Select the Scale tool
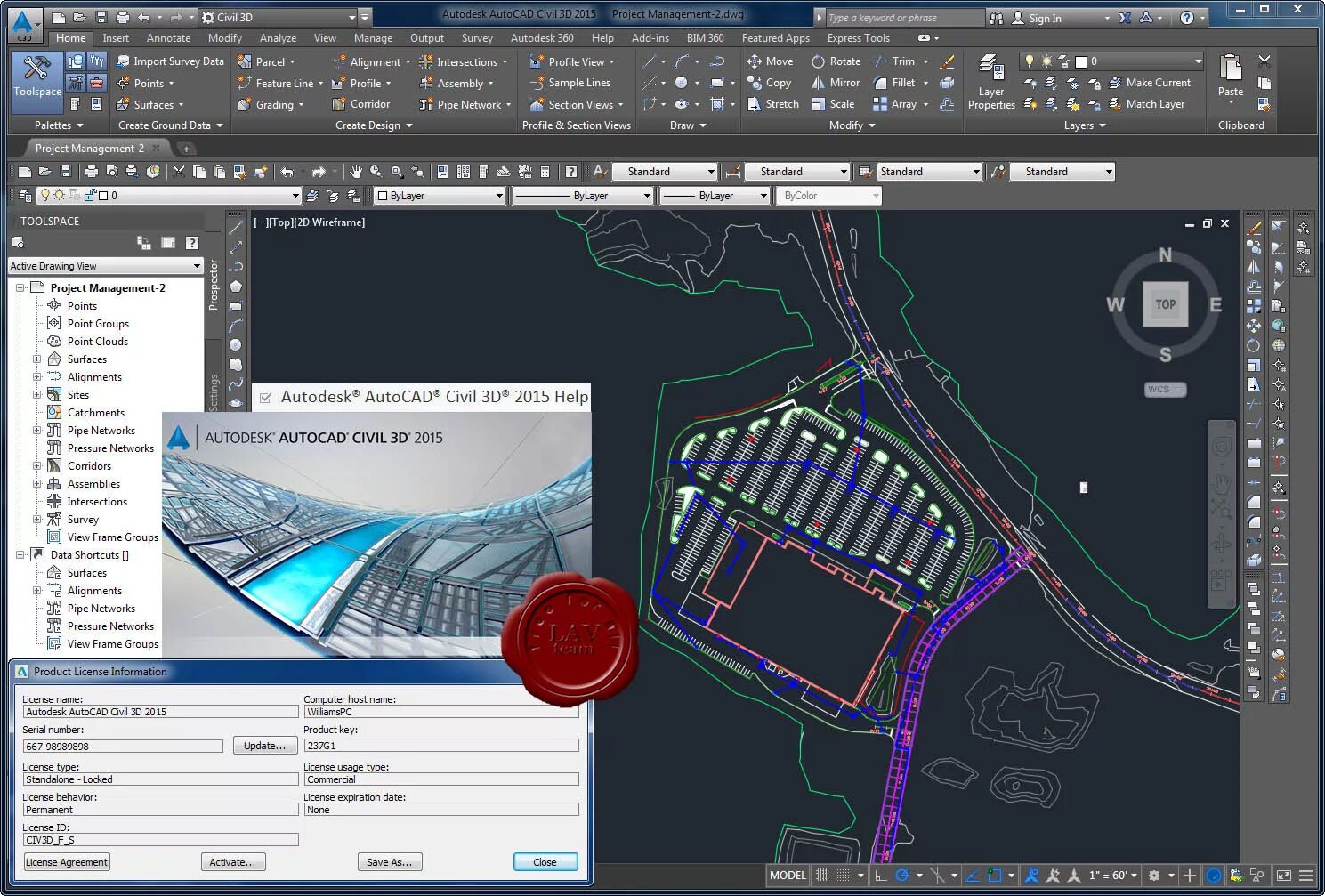 point(833,104)
